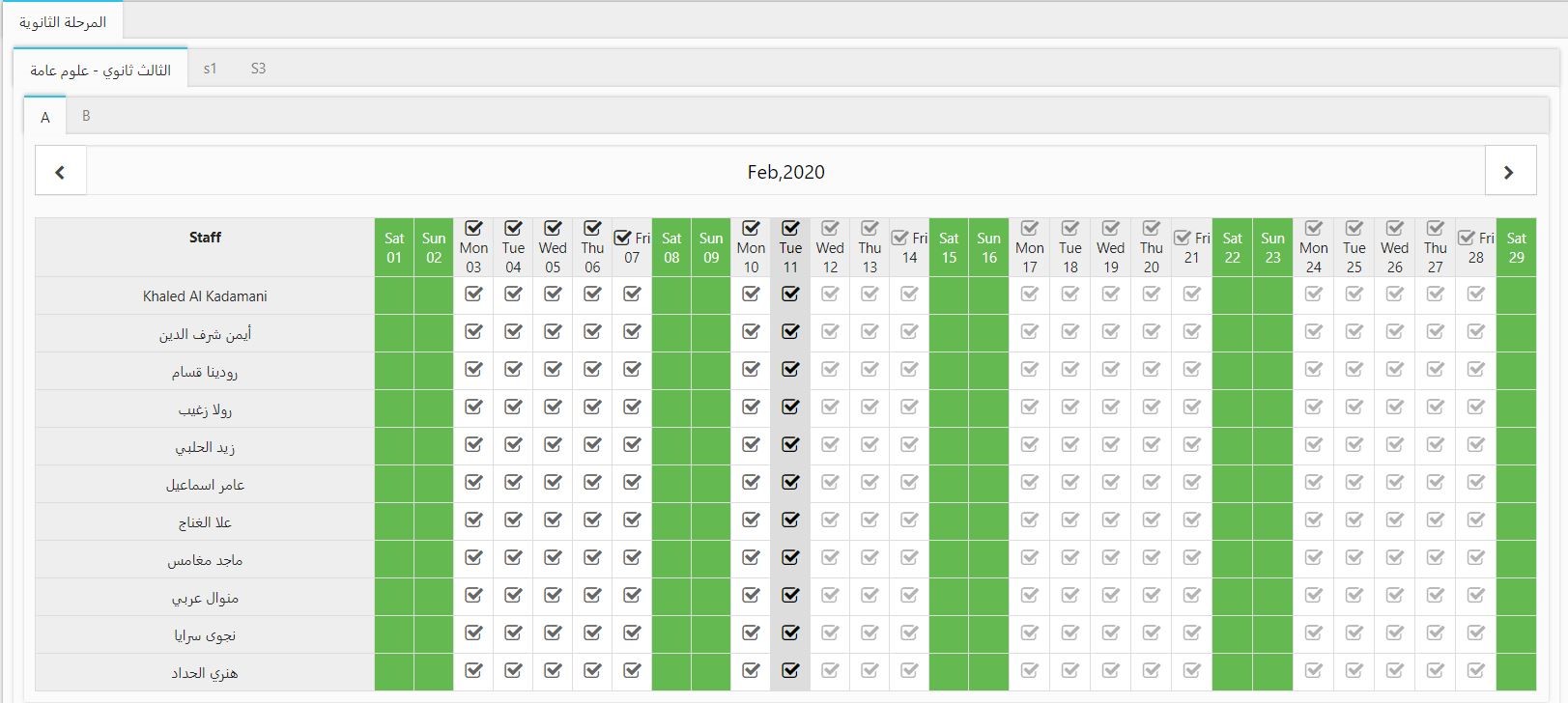Select staff name منوال عربي
The image size is (1568, 703).
point(205,598)
